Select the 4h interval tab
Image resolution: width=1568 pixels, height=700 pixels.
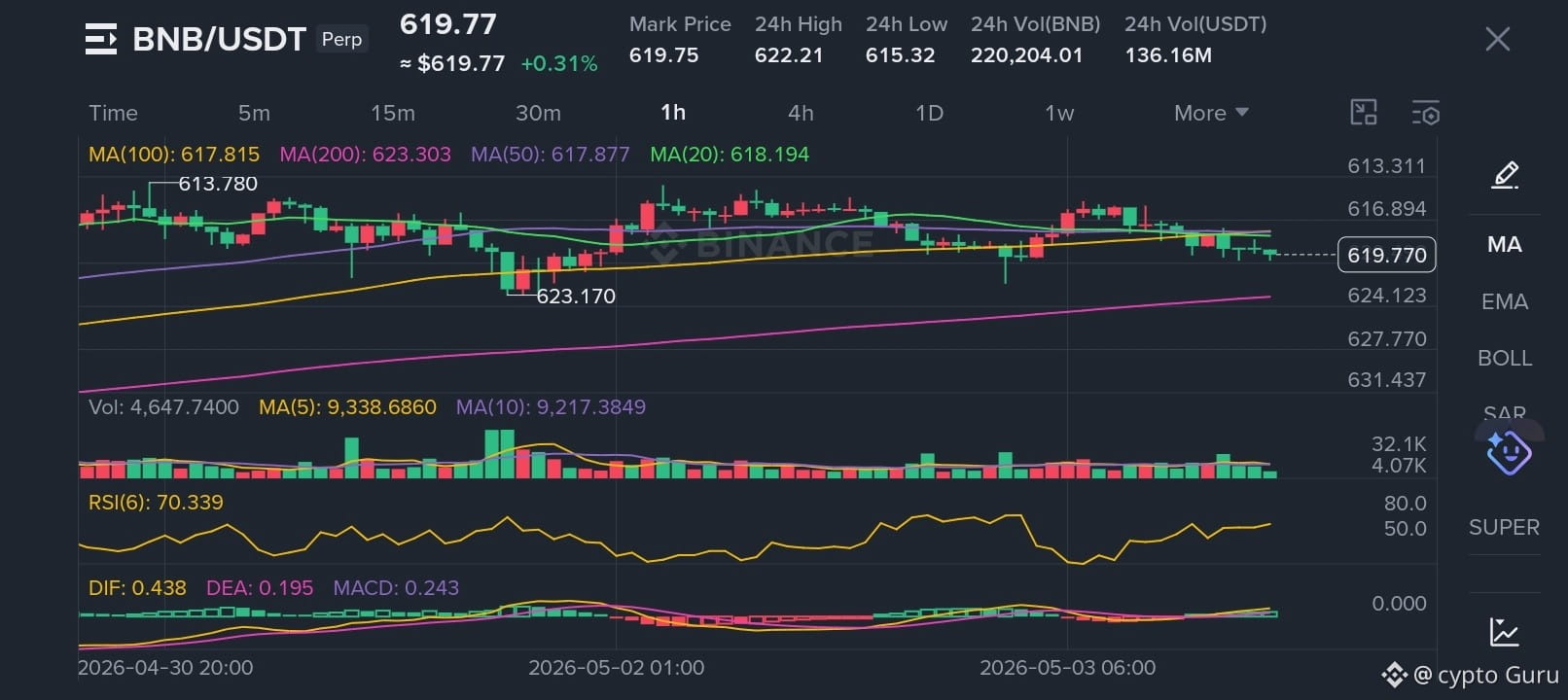[x=801, y=113]
